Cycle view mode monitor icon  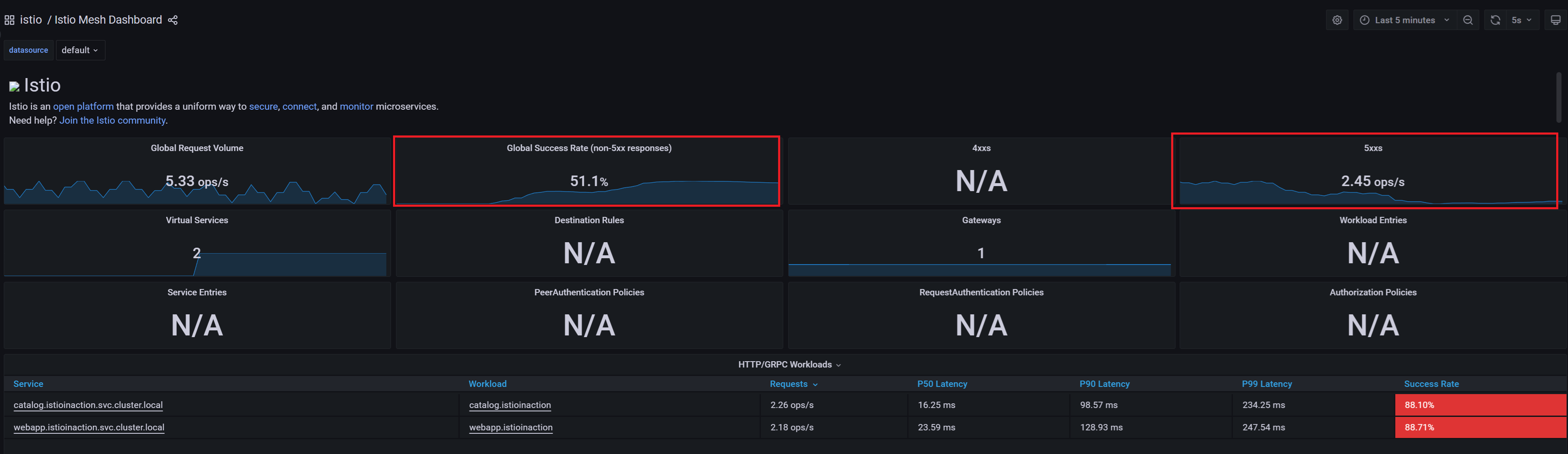click(x=1555, y=20)
